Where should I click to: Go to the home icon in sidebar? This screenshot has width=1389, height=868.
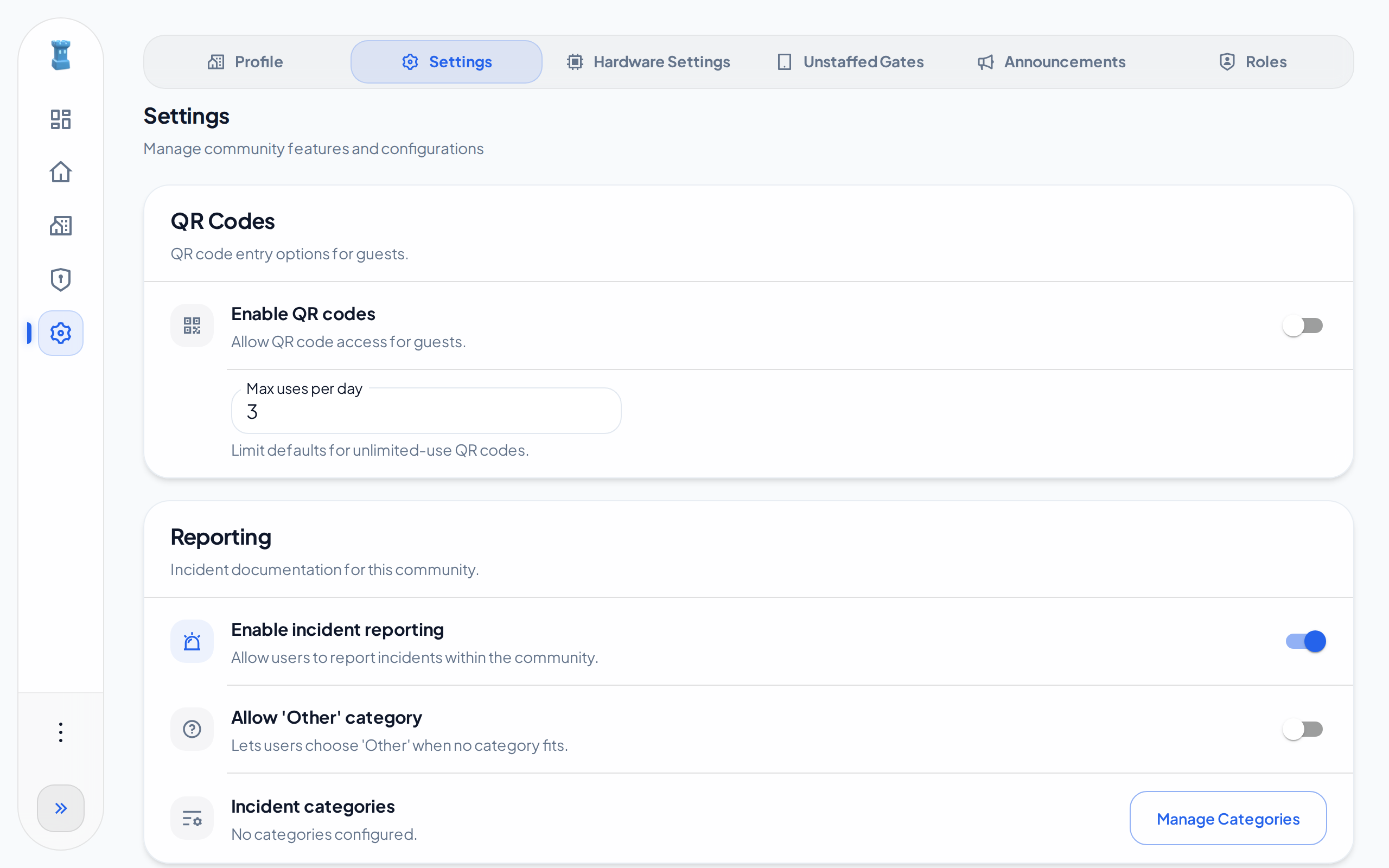coord(61,172)
